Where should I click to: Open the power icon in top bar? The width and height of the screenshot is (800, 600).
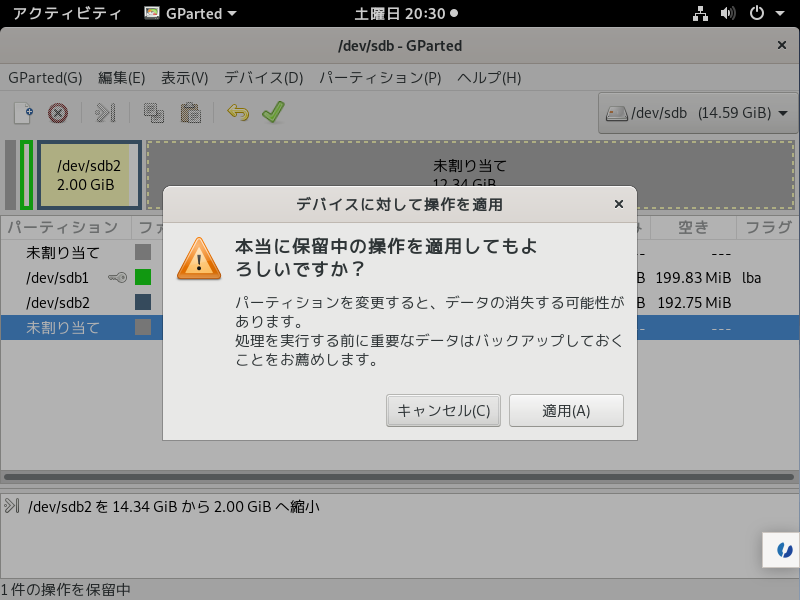[x=757, y=13]
